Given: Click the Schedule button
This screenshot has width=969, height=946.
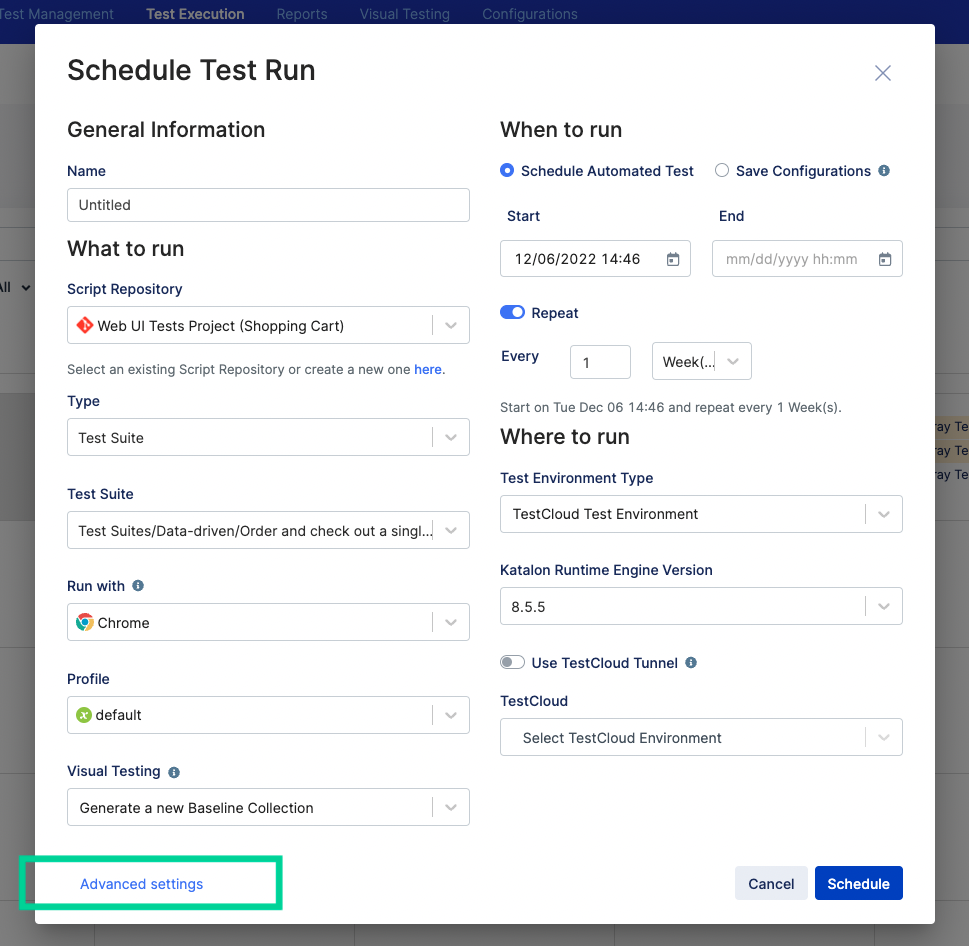Looking at the screenshot, I should pyautogui.click(x=858, y=883).
